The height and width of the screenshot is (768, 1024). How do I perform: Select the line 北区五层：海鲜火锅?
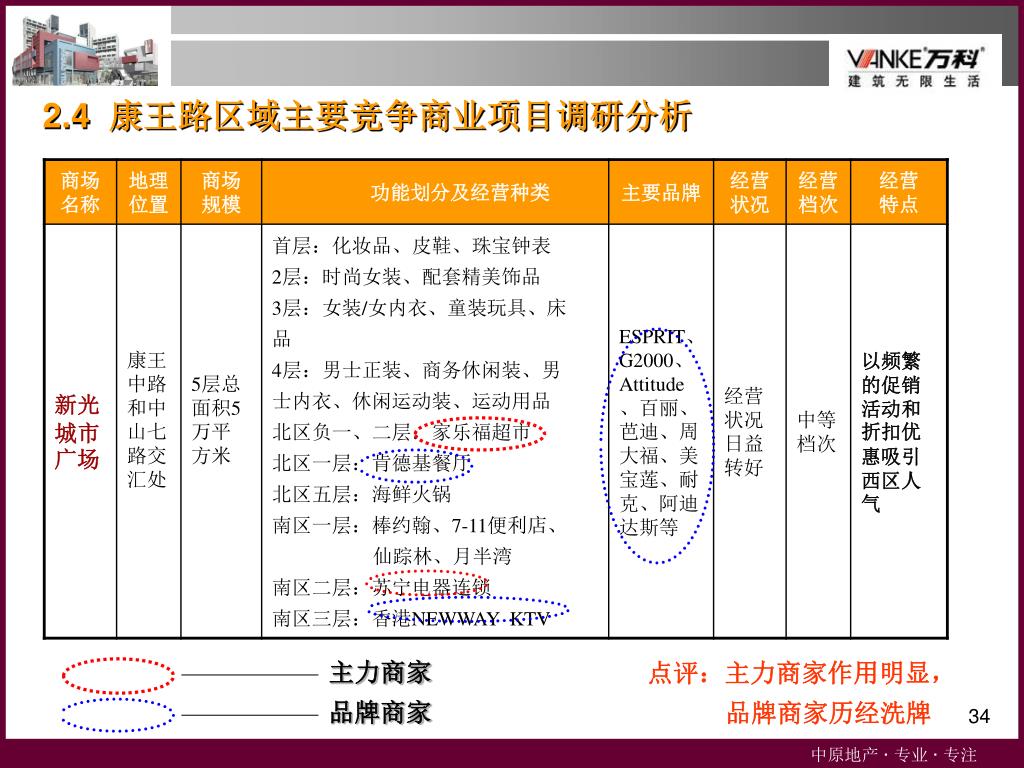(x=362, y=494)
